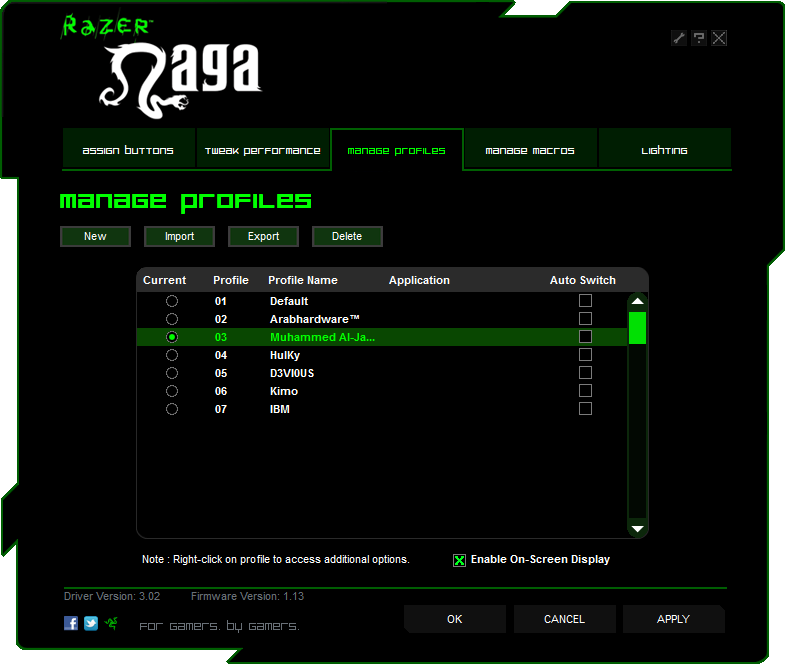Click the Auto Switch column header

583,280
